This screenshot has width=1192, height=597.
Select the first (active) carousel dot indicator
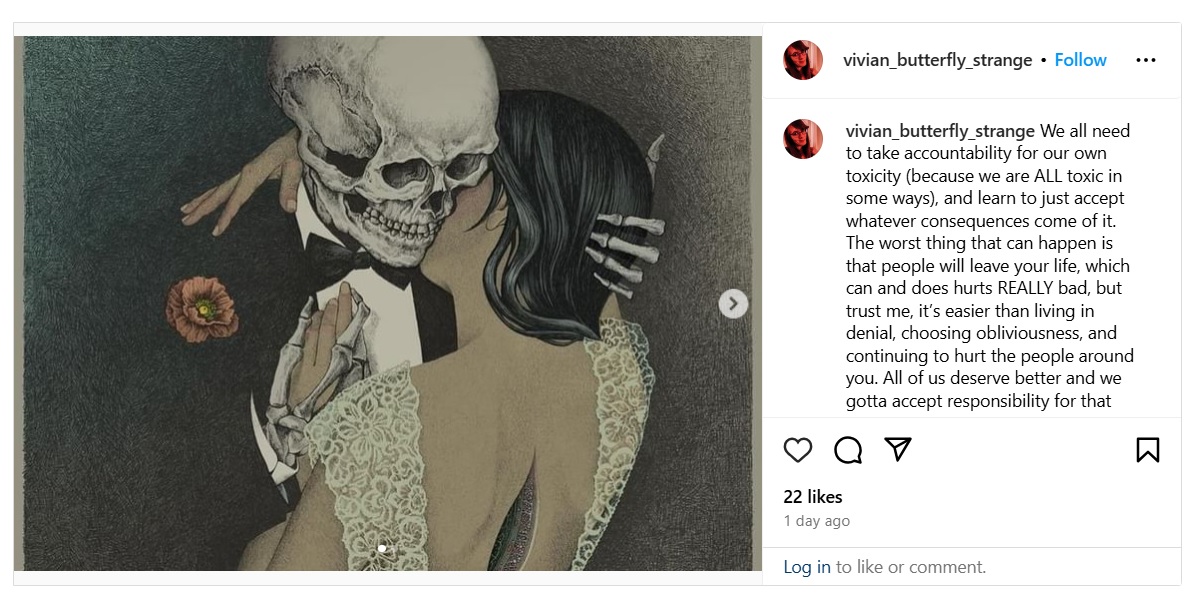(382, 548)
